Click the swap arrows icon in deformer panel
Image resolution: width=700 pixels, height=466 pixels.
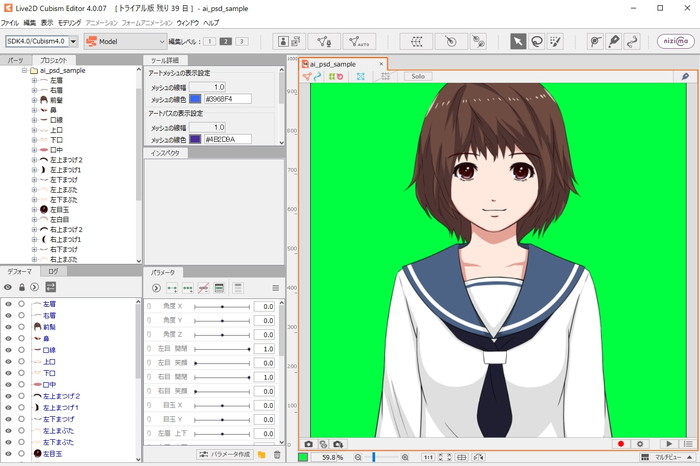click(x=50, y=287)
